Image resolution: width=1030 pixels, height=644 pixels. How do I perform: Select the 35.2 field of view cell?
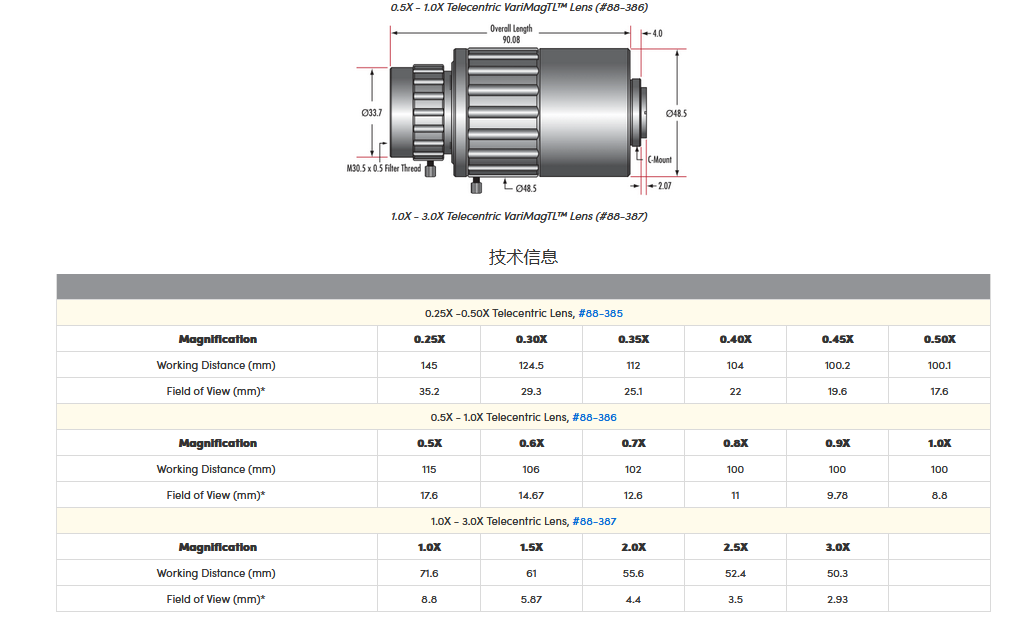[x=429, y=391]
